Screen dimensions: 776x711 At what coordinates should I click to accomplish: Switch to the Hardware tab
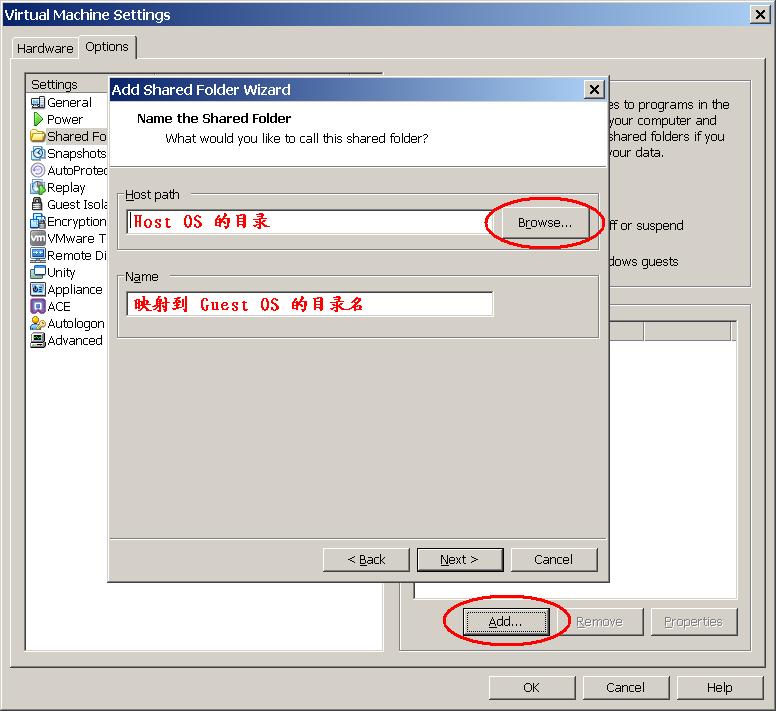[45, 48]
